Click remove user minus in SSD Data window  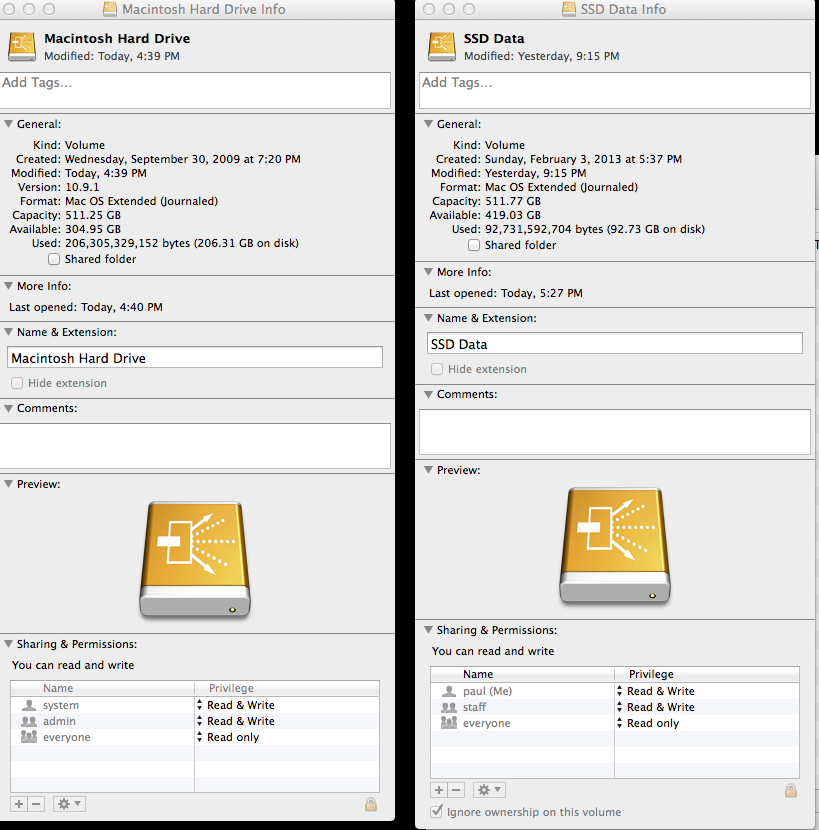tap(456, 790)
